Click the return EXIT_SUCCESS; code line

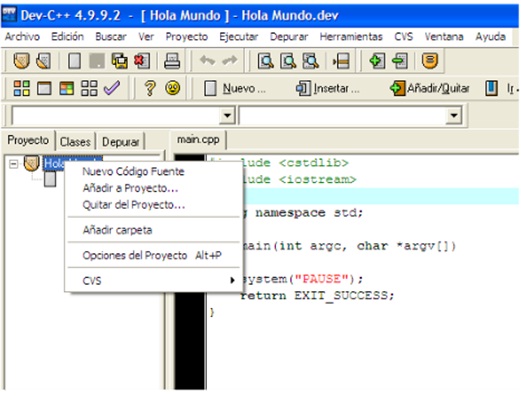point(318,295)
